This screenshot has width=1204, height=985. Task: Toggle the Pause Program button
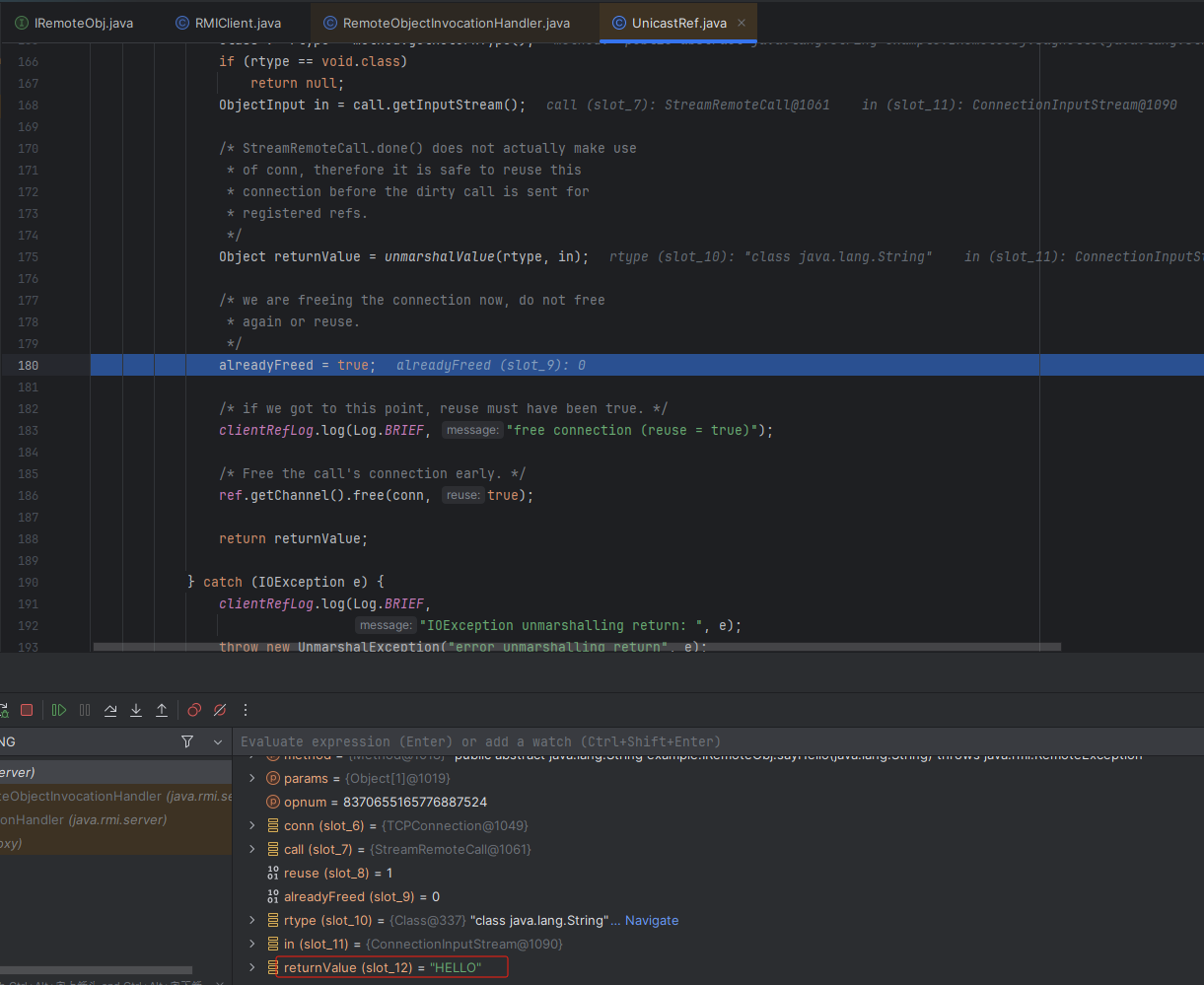pyautogui.click(x=85, y=710)
